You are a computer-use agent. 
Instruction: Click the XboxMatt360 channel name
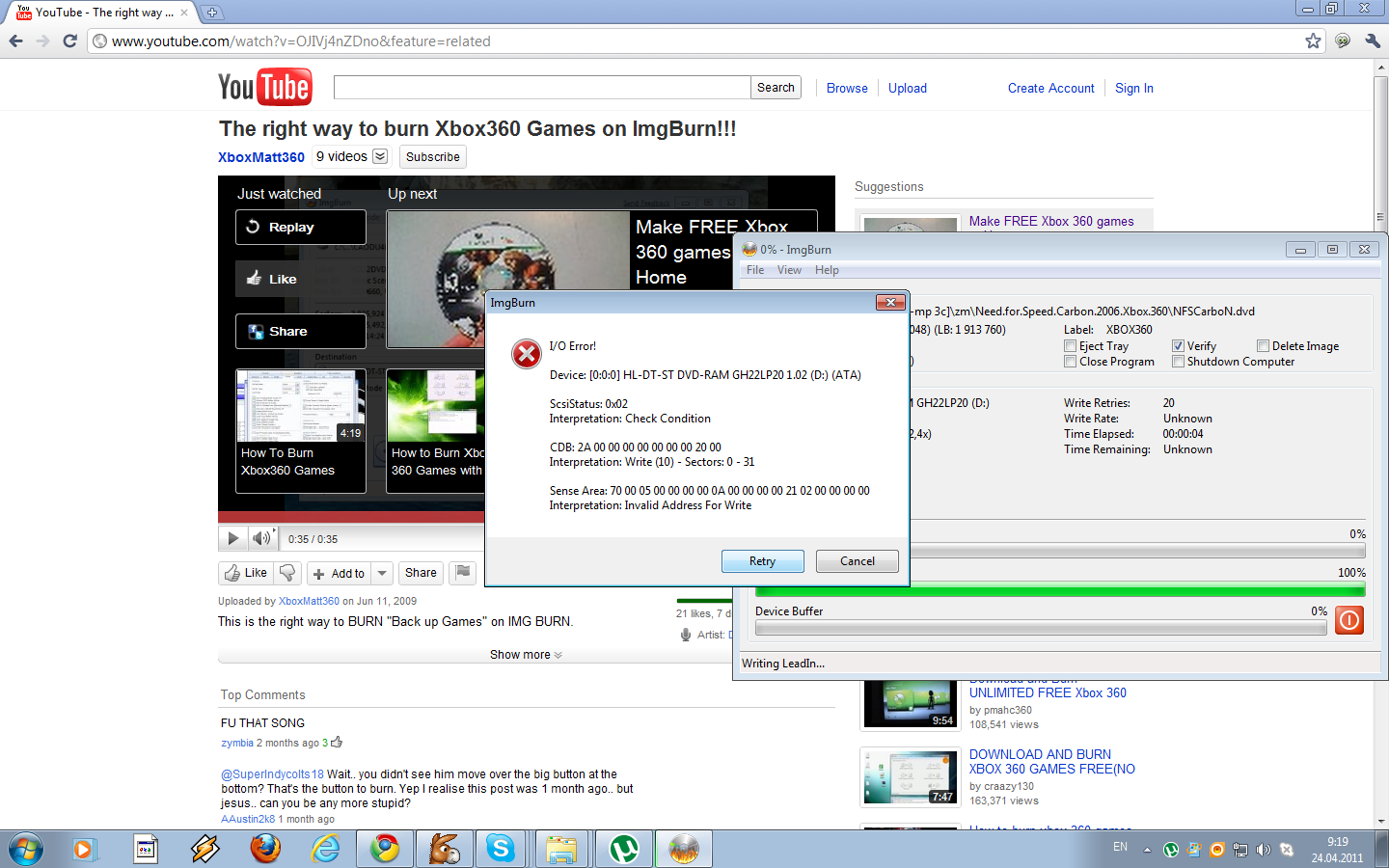click(261, 156)
